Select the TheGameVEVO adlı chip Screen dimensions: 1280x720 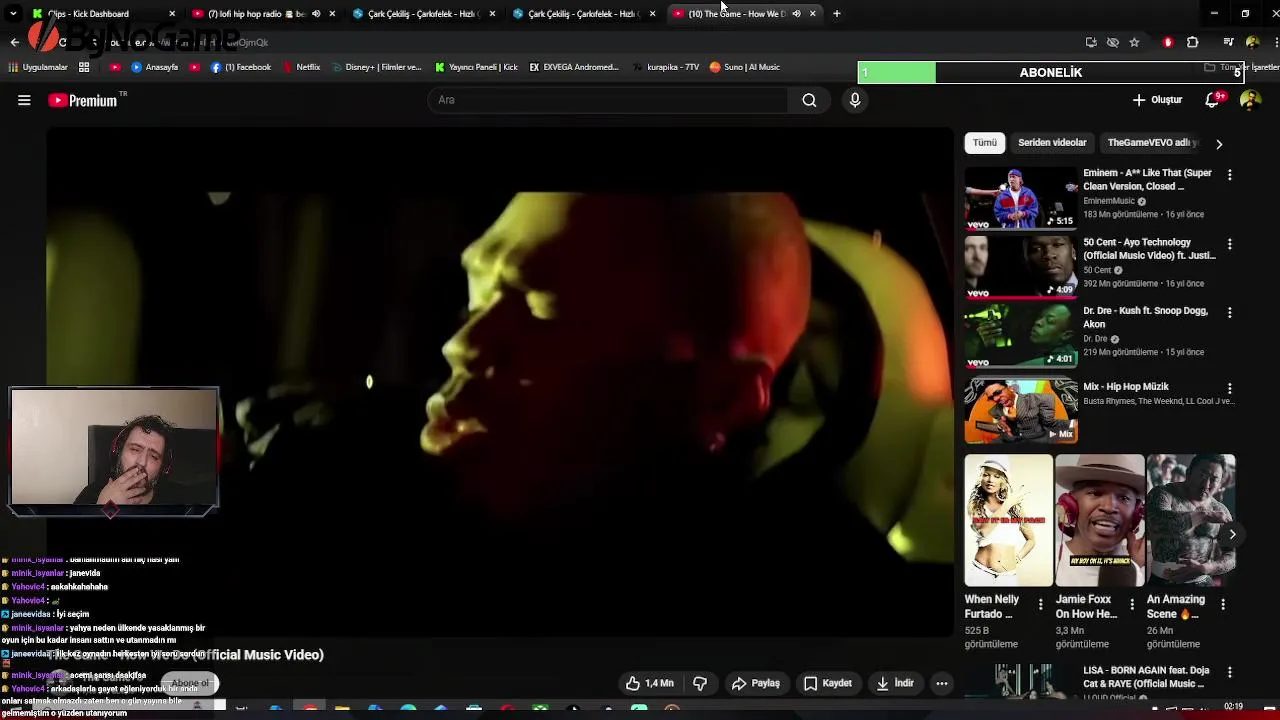pos(1151,142)
